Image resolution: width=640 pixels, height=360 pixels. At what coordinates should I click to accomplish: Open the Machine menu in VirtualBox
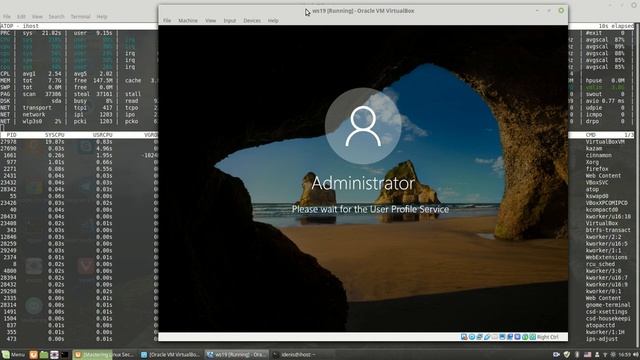[x=188, y=20]
